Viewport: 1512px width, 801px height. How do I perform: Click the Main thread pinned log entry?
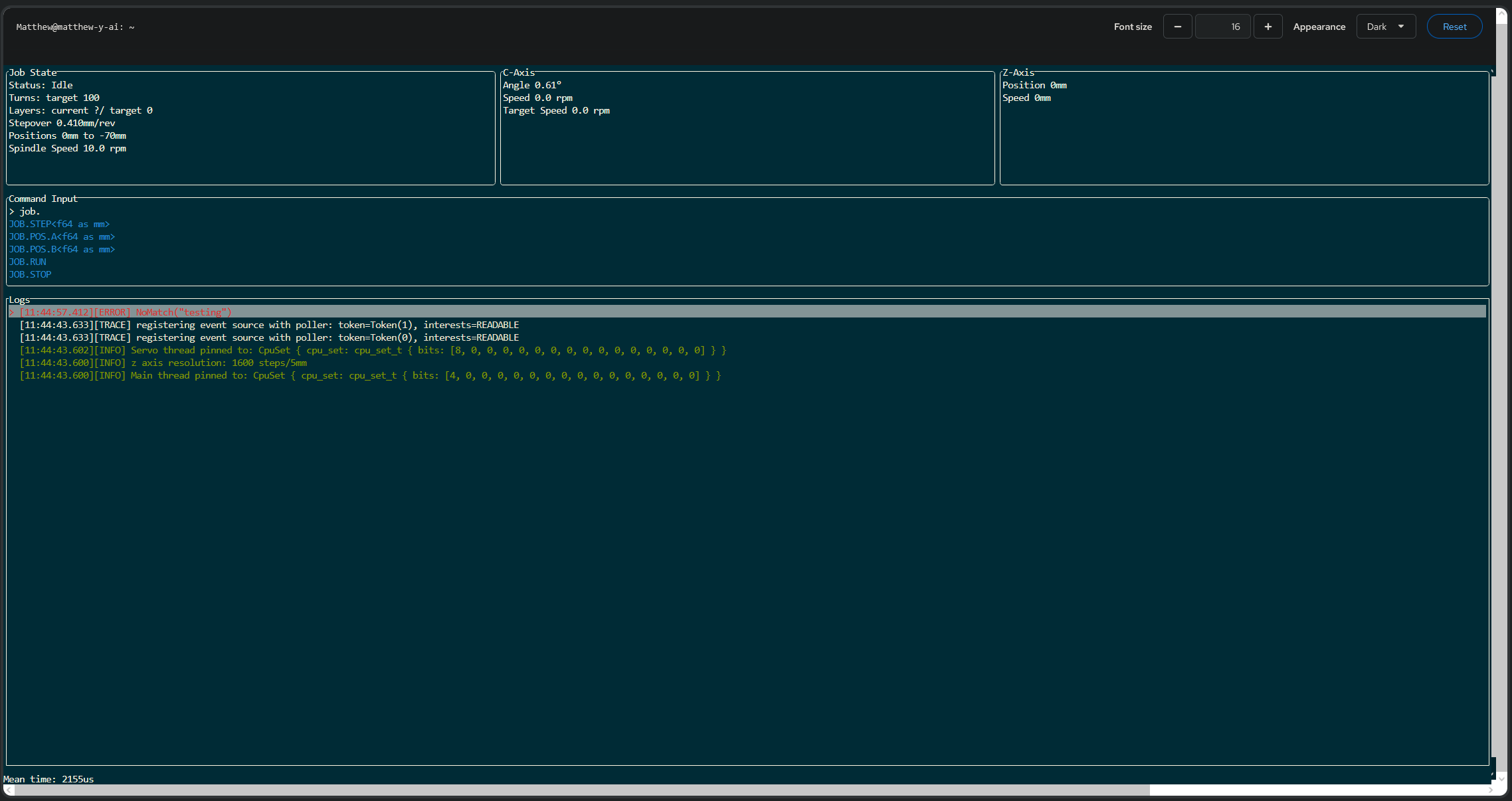[x=370, y=375]
